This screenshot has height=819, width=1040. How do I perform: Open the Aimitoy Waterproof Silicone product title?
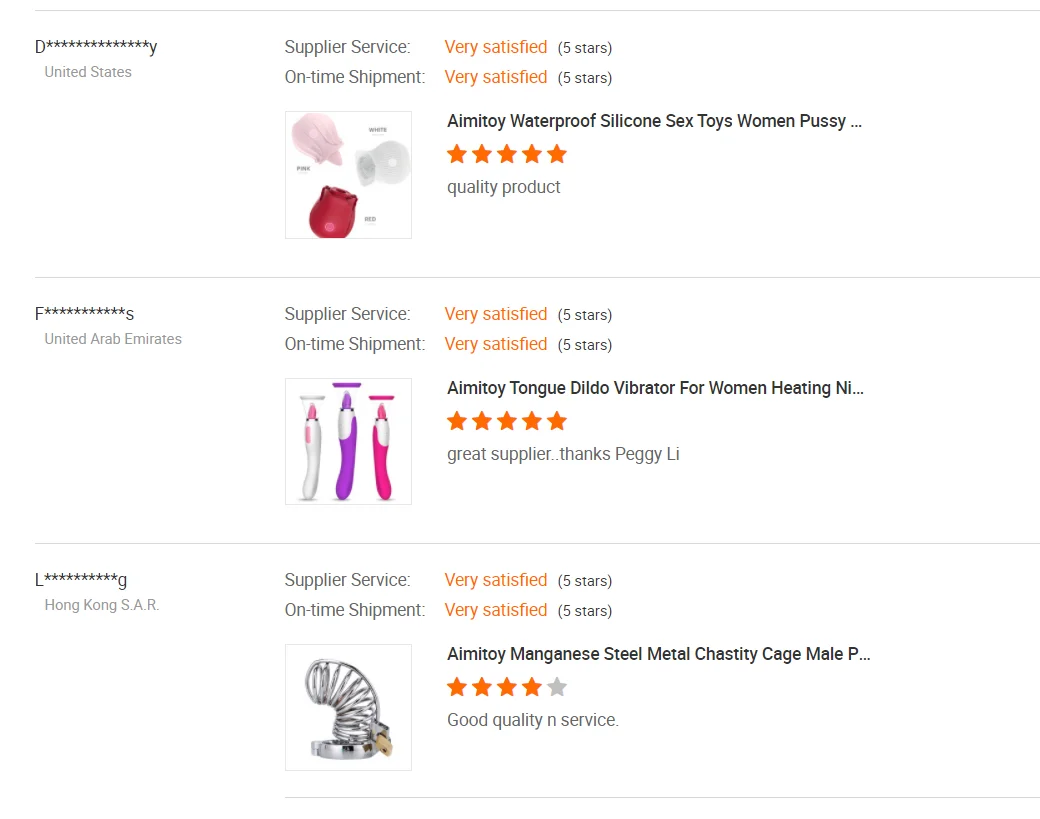point(654,122)
